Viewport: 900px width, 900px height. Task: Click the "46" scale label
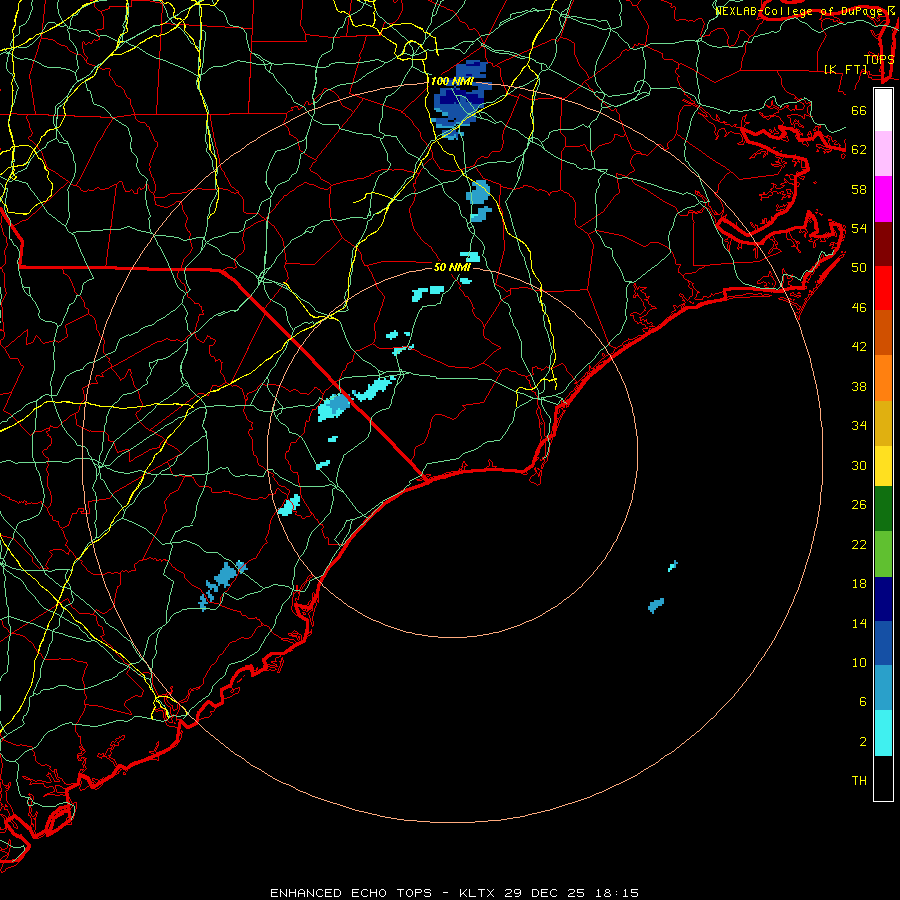tap(859, 308)
